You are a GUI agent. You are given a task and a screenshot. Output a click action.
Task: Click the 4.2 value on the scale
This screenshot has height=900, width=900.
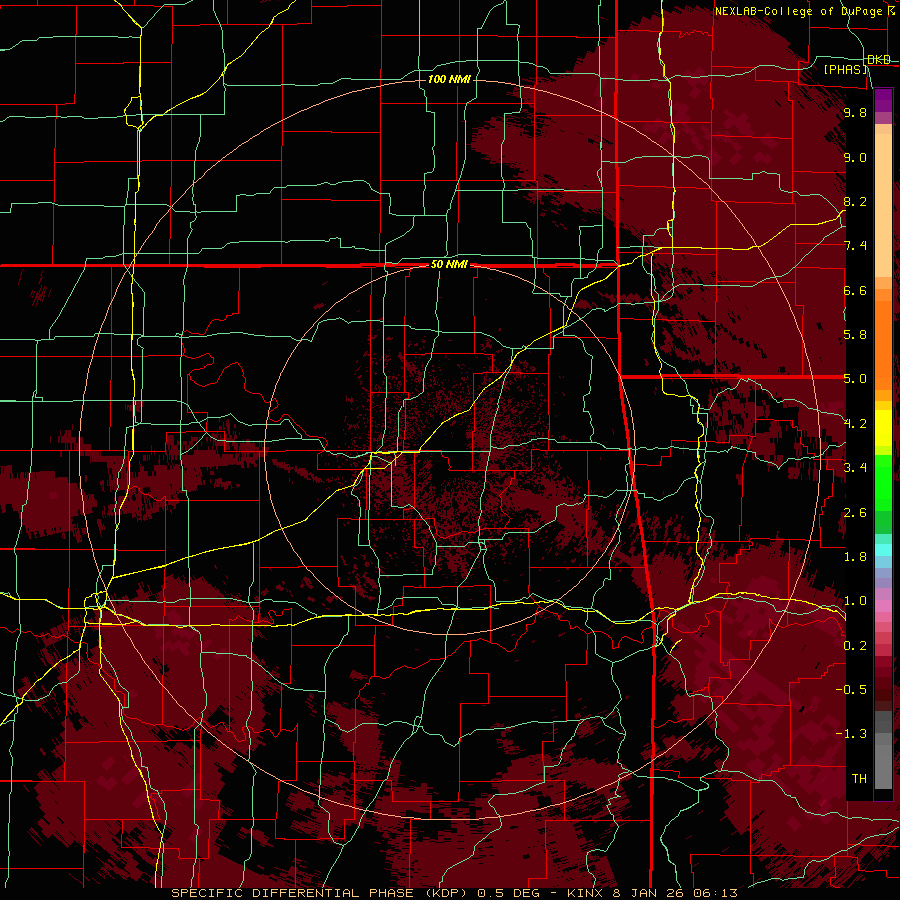[x=855, y=424]
